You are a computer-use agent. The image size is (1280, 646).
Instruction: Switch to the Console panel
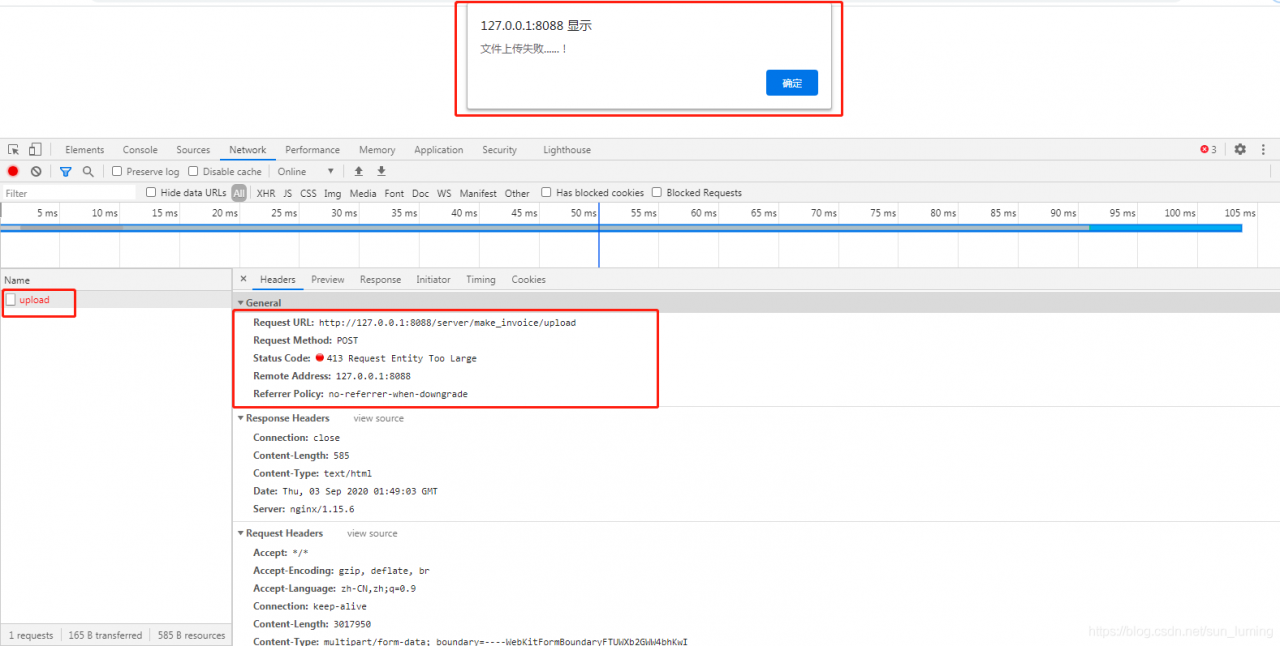(140, 150)
